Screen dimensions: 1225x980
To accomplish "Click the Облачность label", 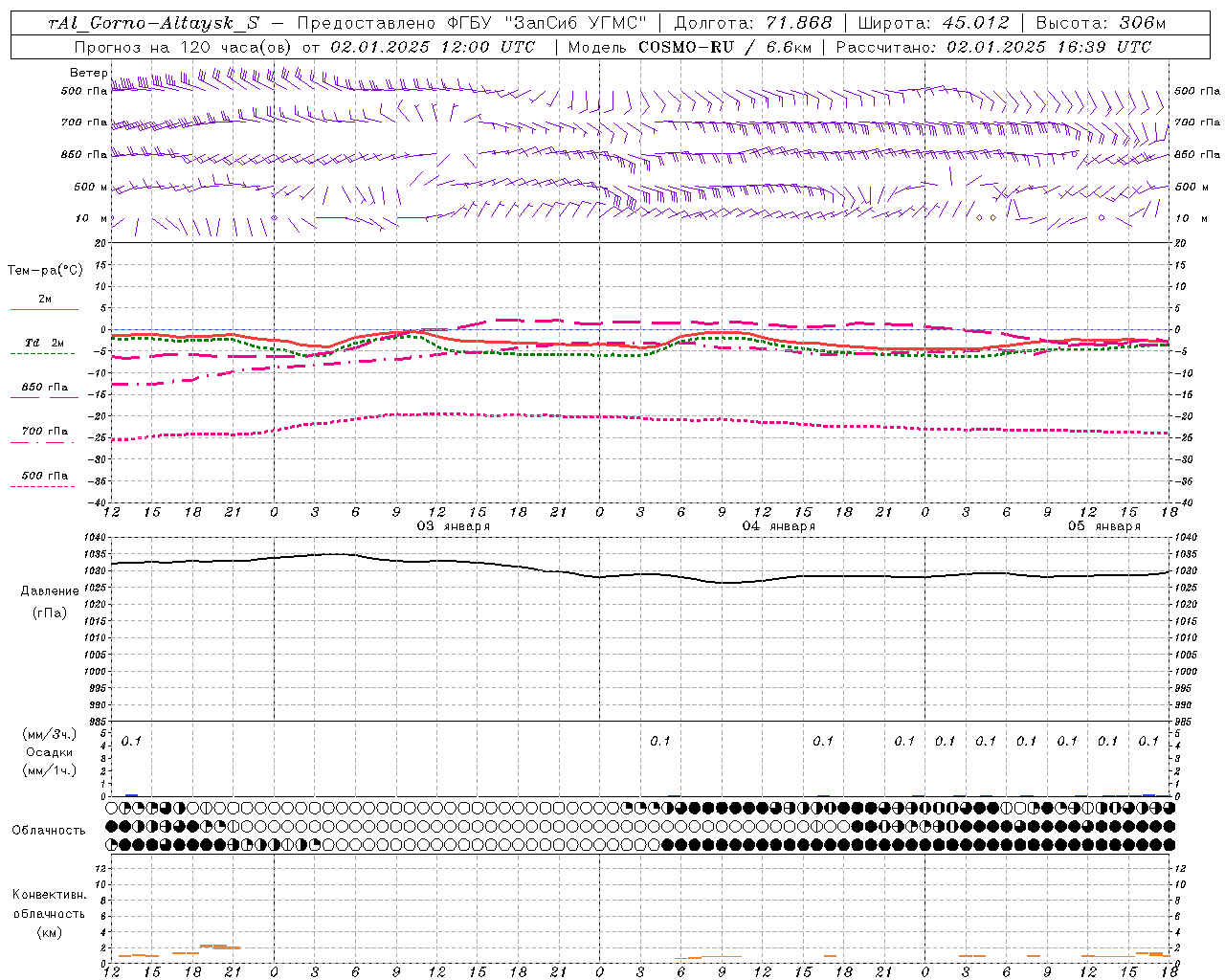I will pos(49,831).
